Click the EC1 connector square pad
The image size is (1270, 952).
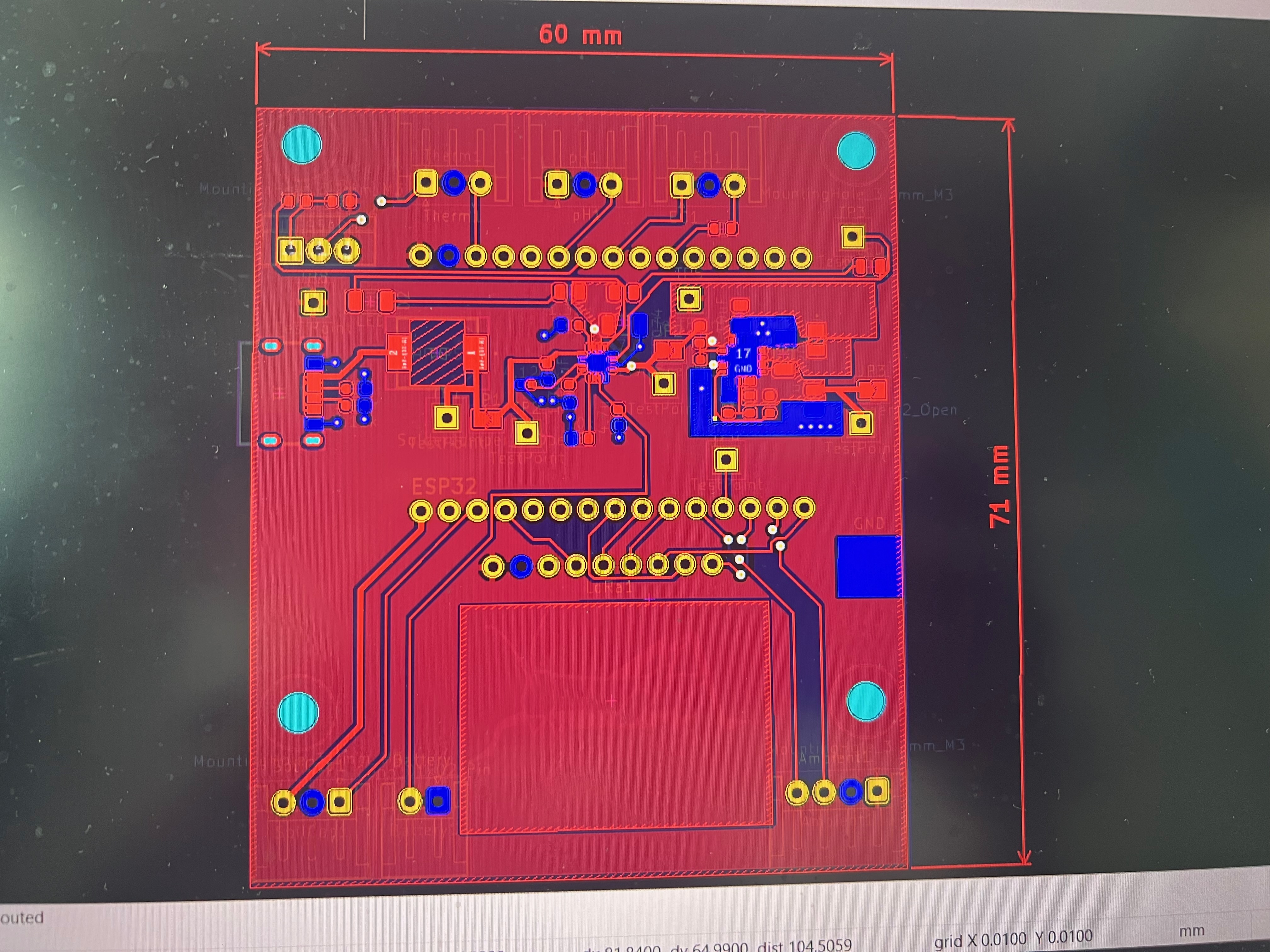[682, 185]
